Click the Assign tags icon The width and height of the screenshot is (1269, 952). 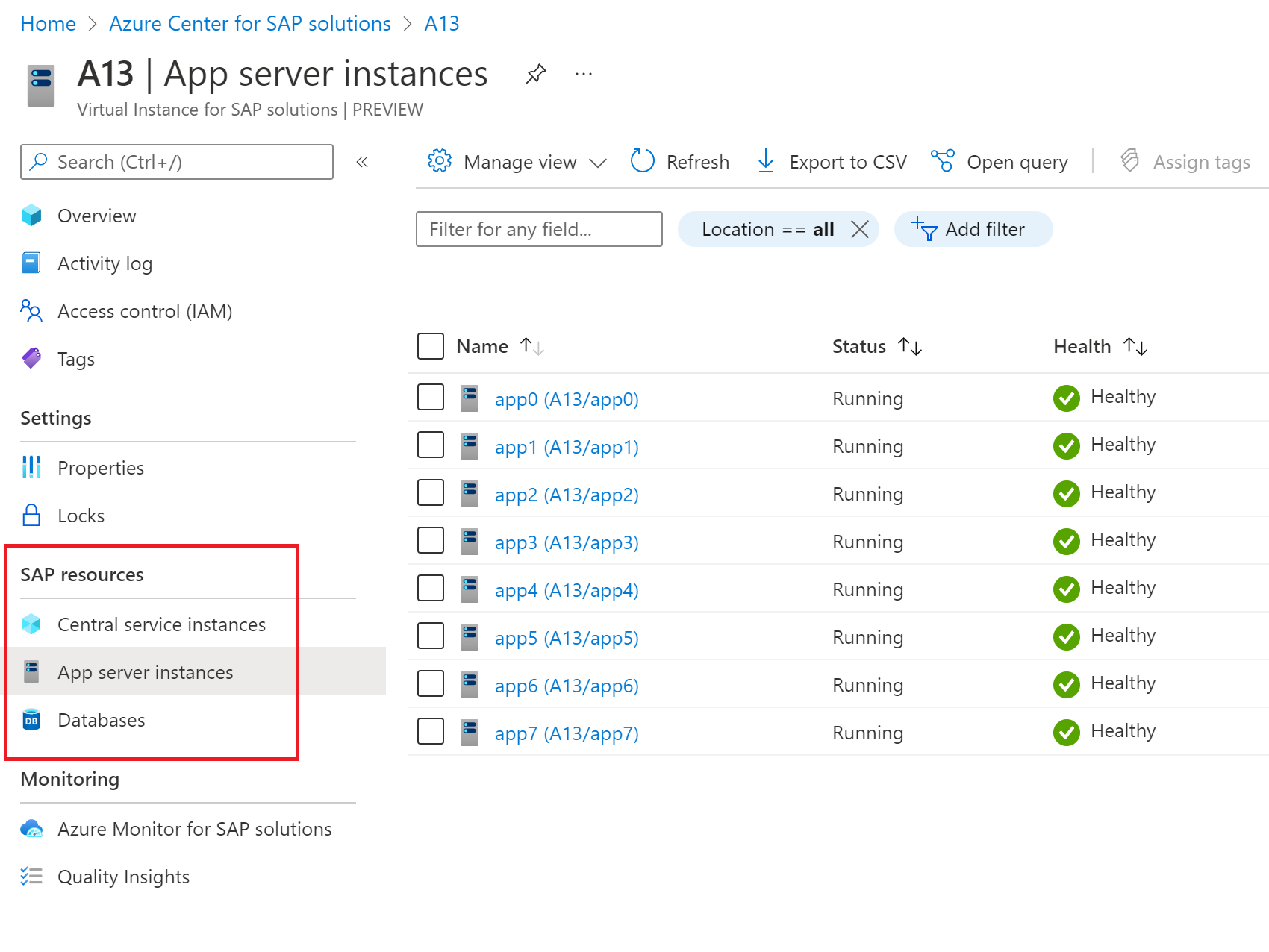1130,161
